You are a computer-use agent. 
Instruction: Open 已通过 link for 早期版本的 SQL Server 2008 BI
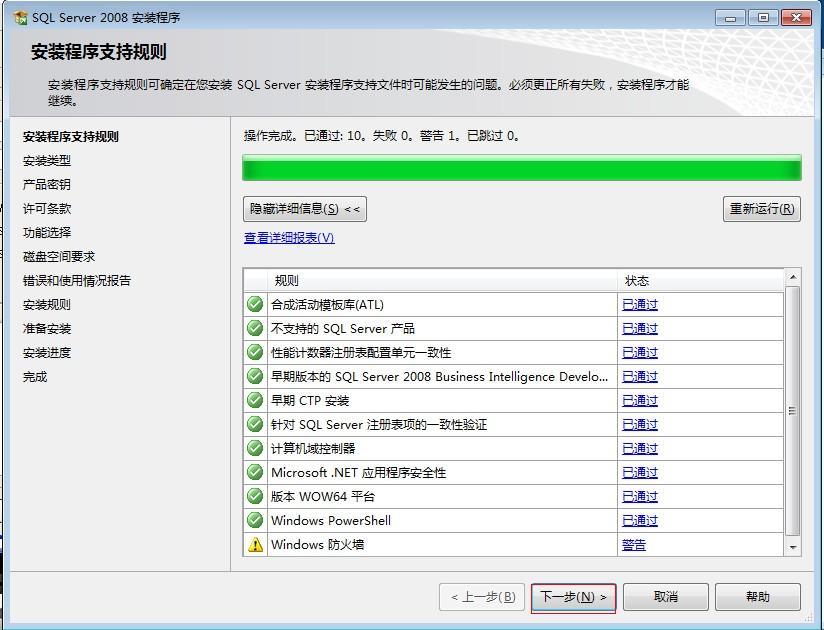(x=640, y=377)
